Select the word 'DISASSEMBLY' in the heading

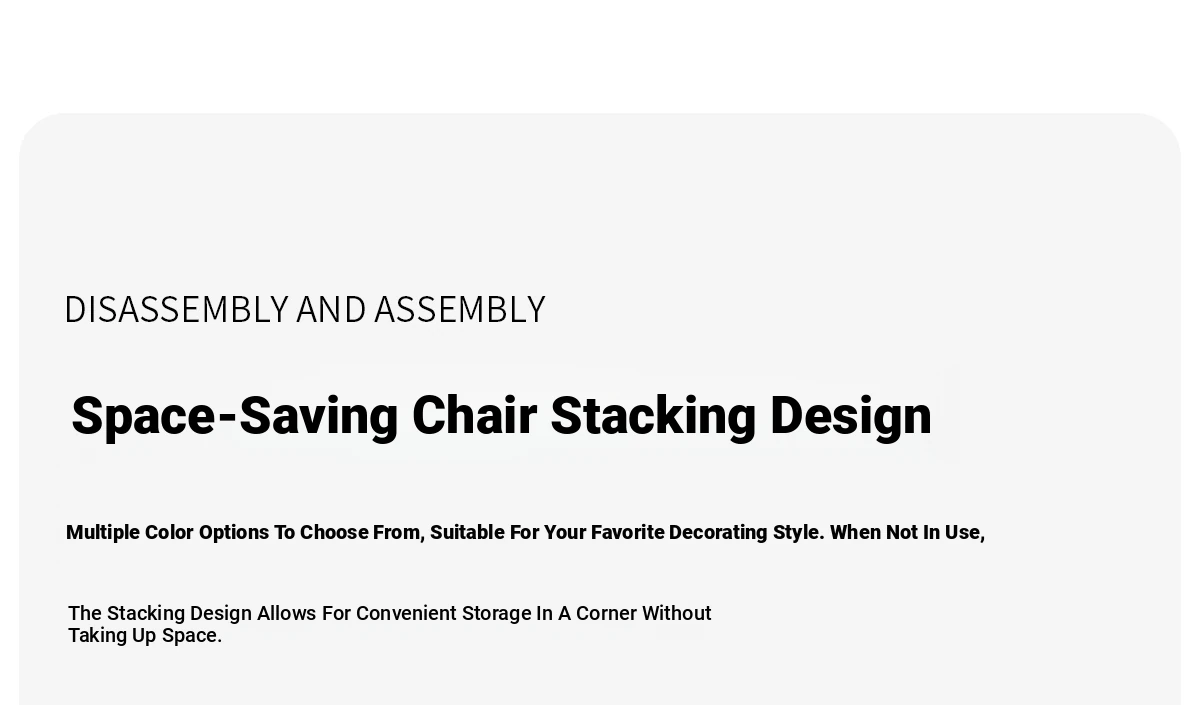(177, 309)
